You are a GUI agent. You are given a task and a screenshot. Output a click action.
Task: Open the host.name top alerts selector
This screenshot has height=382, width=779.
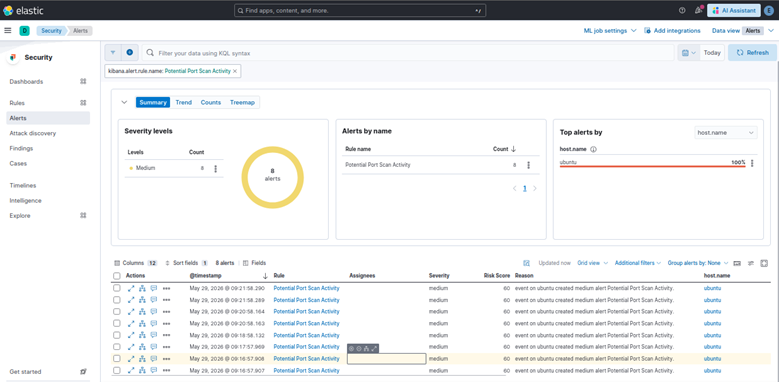(x=725, y=133)
